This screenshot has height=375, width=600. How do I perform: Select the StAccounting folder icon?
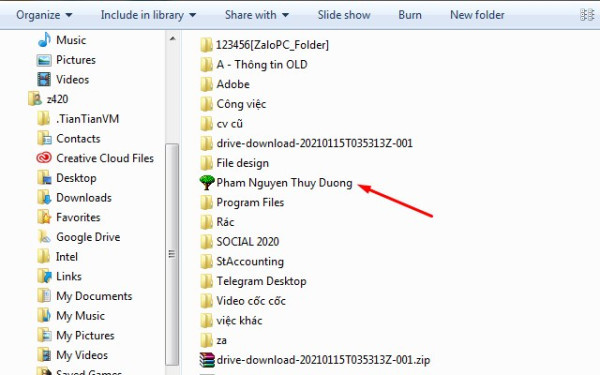coord(206,261)
